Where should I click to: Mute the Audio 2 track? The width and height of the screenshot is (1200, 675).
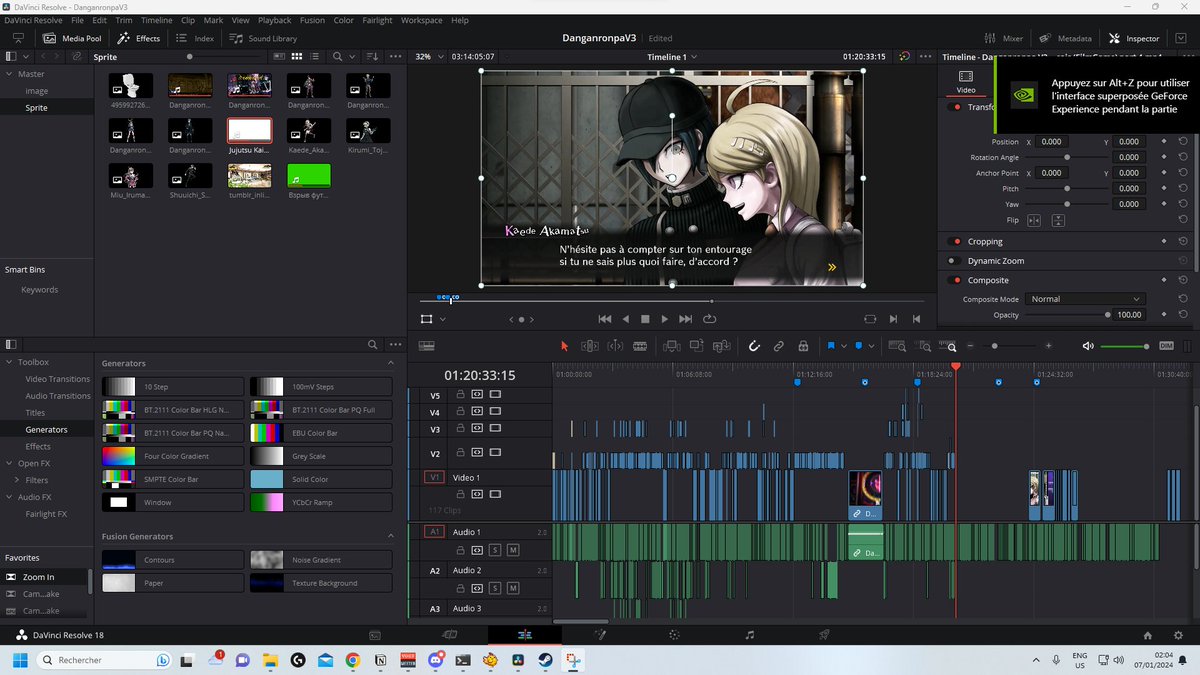pos(513,588)
